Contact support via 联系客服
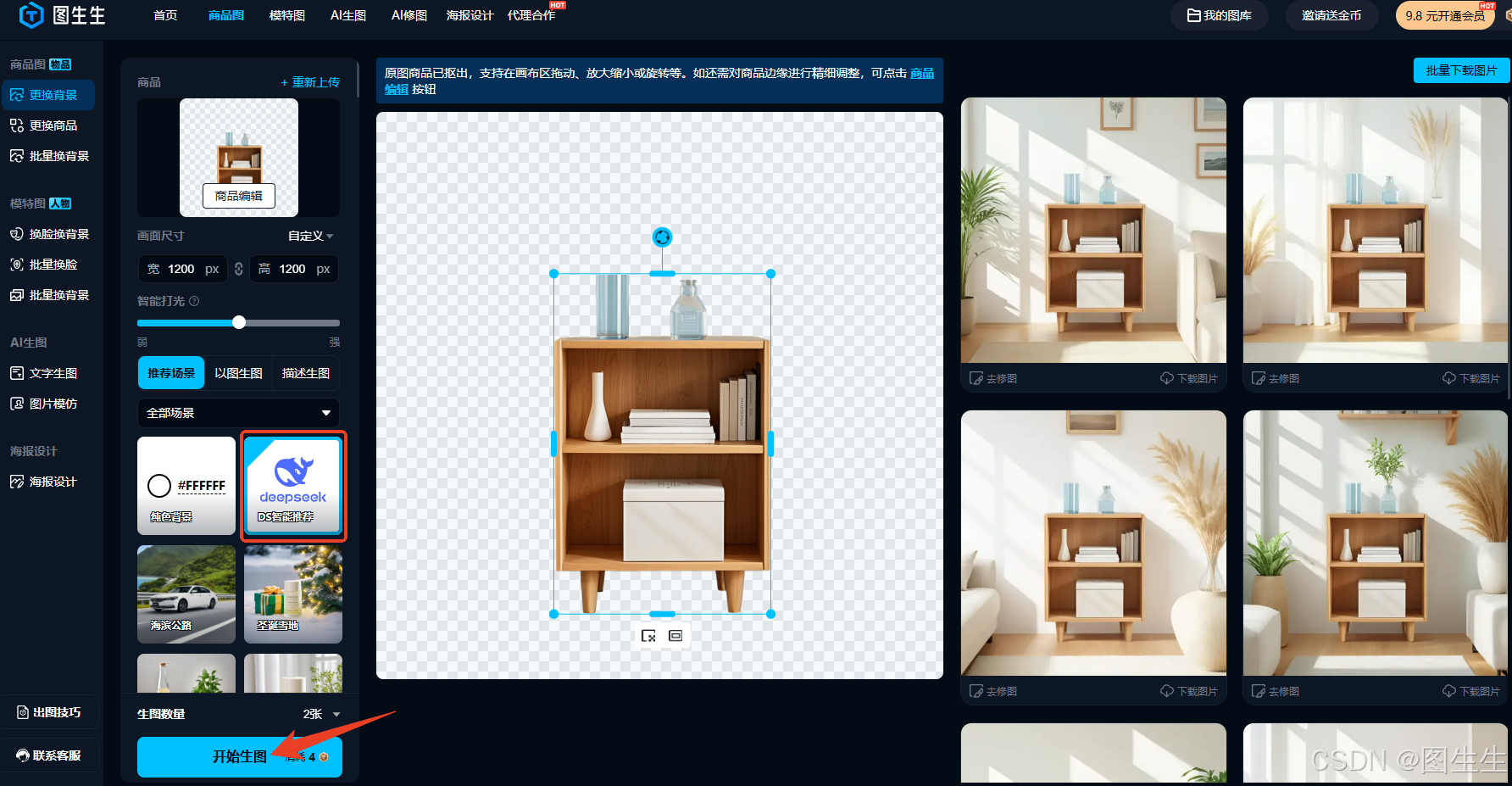The height and width of the screenshot is (786, 1512). [49, 755]
